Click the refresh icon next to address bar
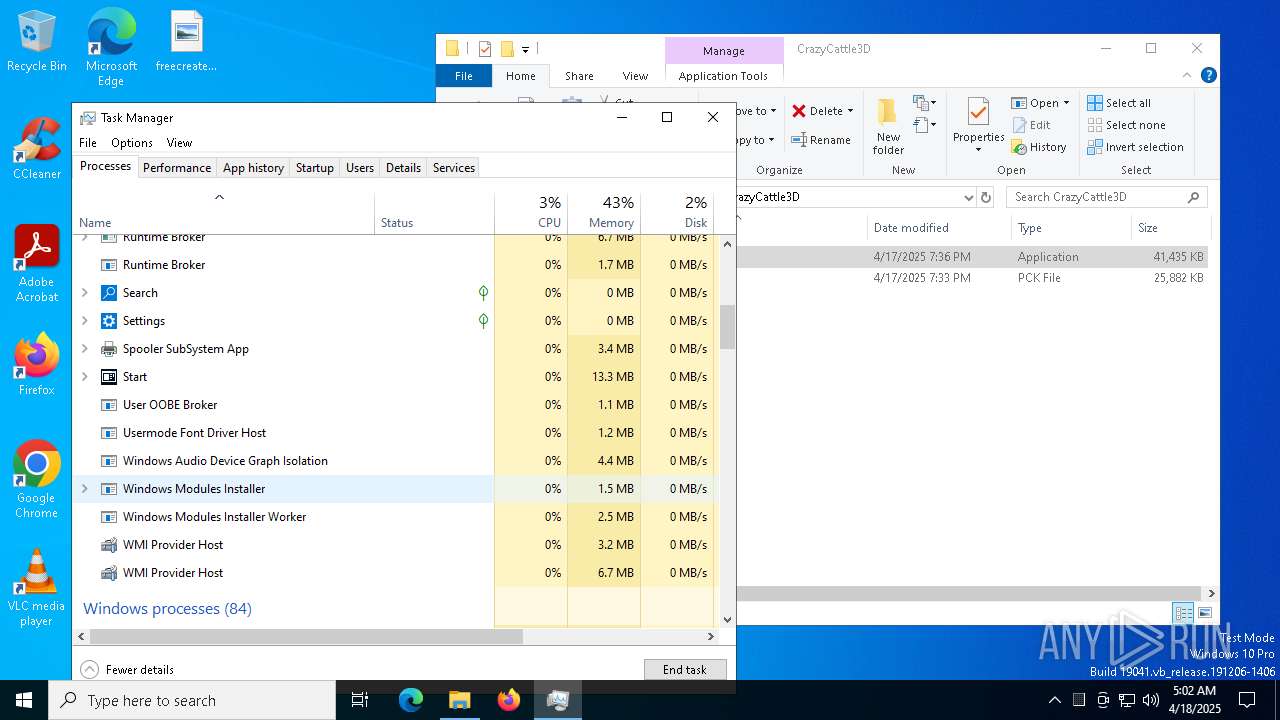Screen dimensions: 1280x720 click(986, 197)
